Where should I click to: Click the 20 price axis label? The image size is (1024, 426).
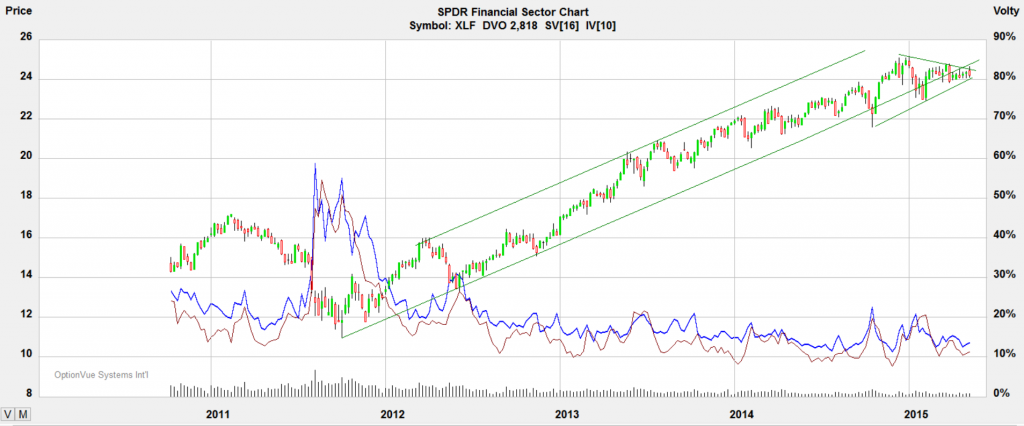click(25, 158)
